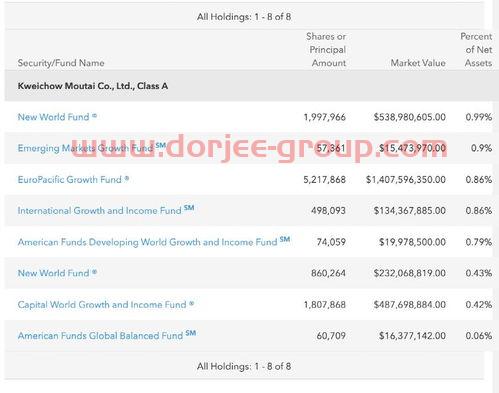Click the Market Value column header
The height and width of the screenshot is (393, 499).
click(x=418, y=63)
